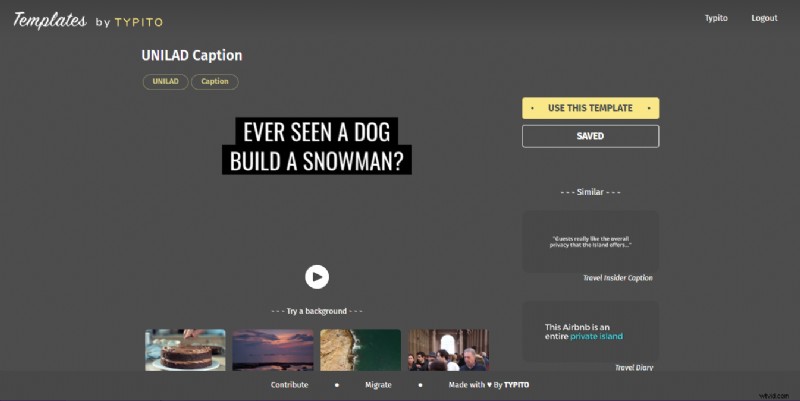Click the USE THIS TEMPLATE button
The image size is (800, 401).
pos(590,108)
